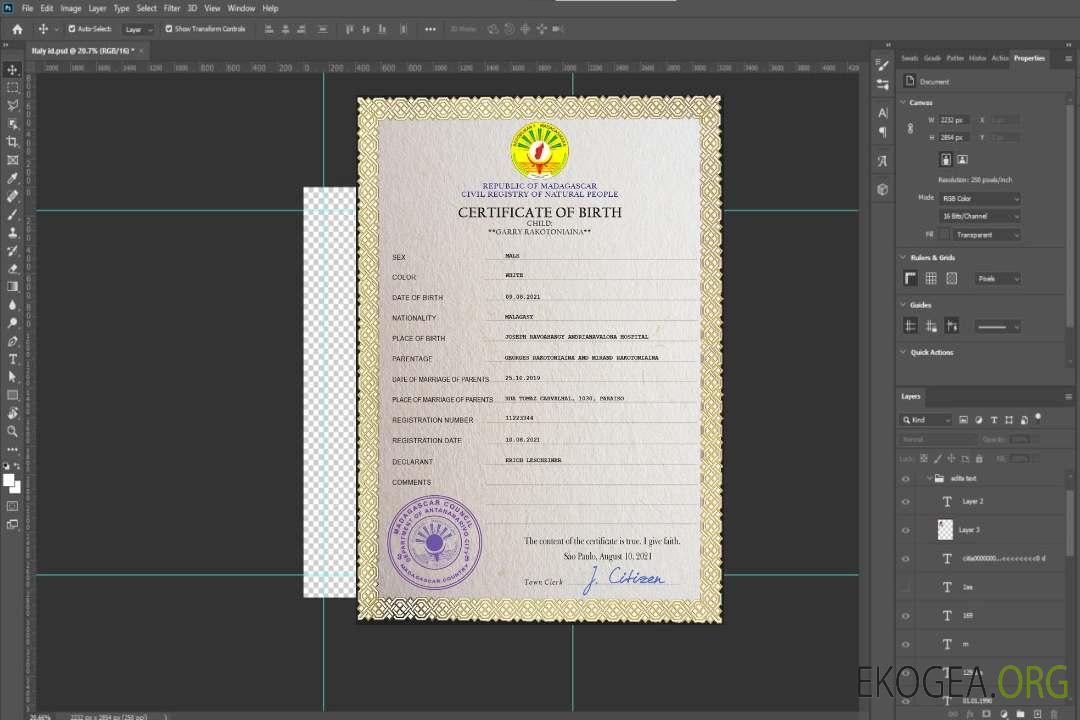This screenshot has width=1080, height=720.
Task: Open the Auto-Select Layer dropdown
Action: click(138, 29)
